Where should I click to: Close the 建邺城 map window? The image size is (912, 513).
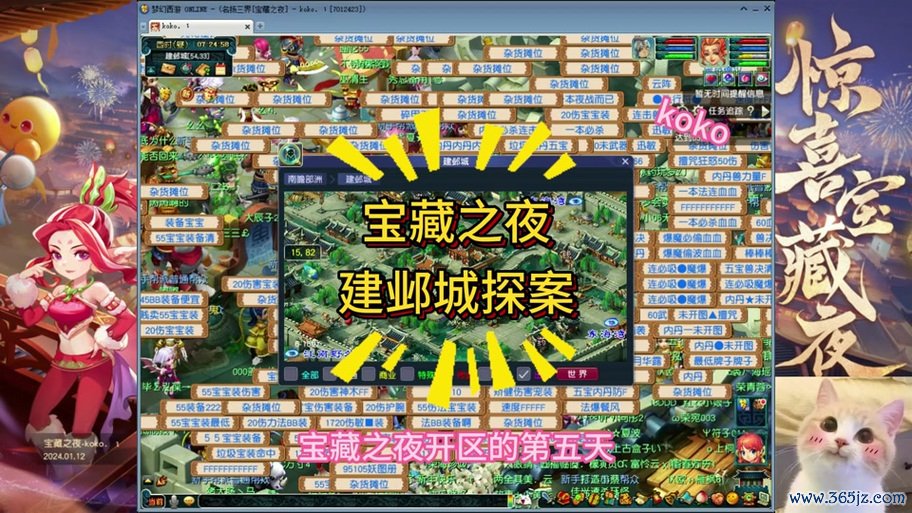tap(625, 162)
